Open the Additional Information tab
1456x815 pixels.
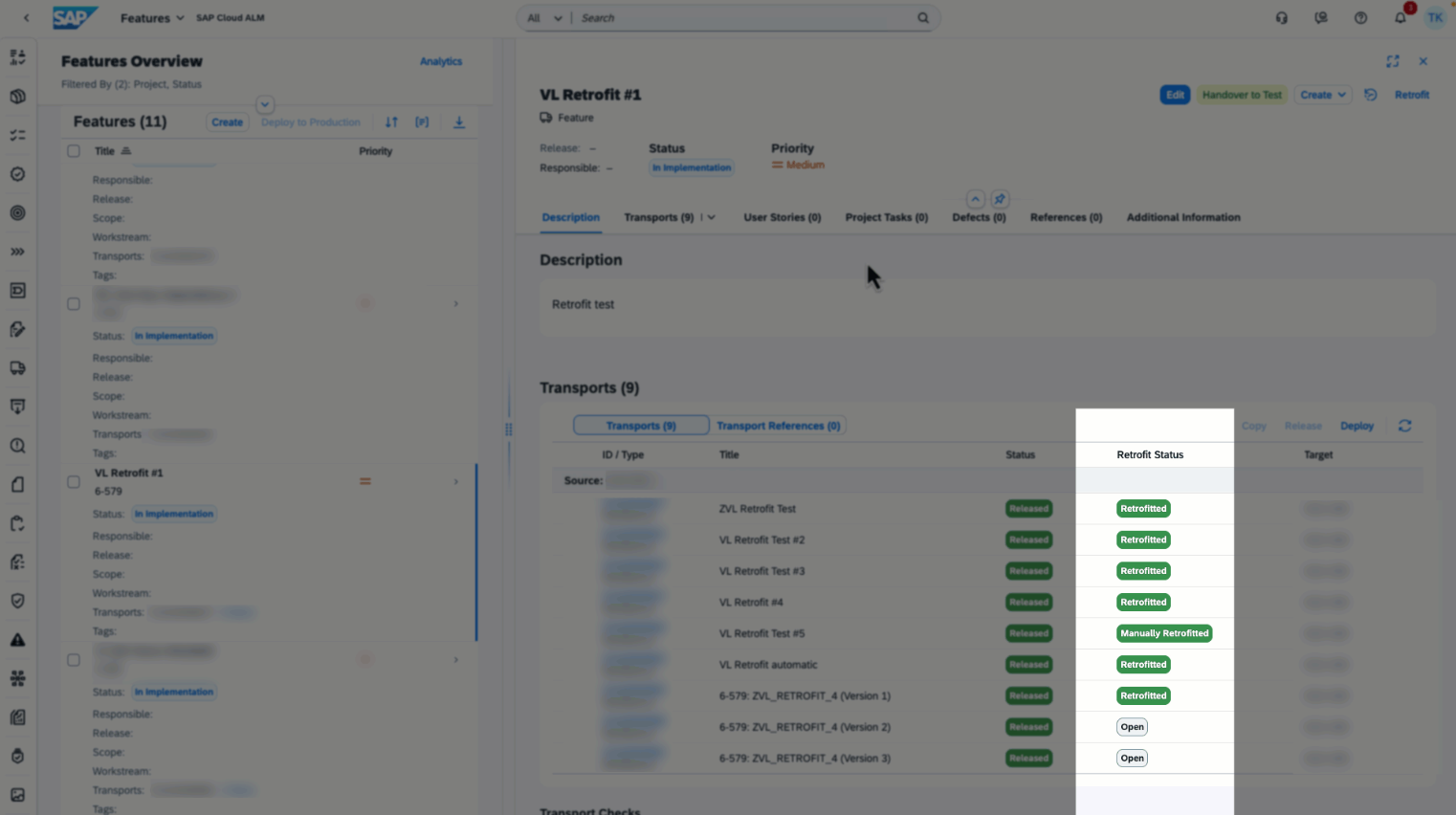tap(1182, 218)
